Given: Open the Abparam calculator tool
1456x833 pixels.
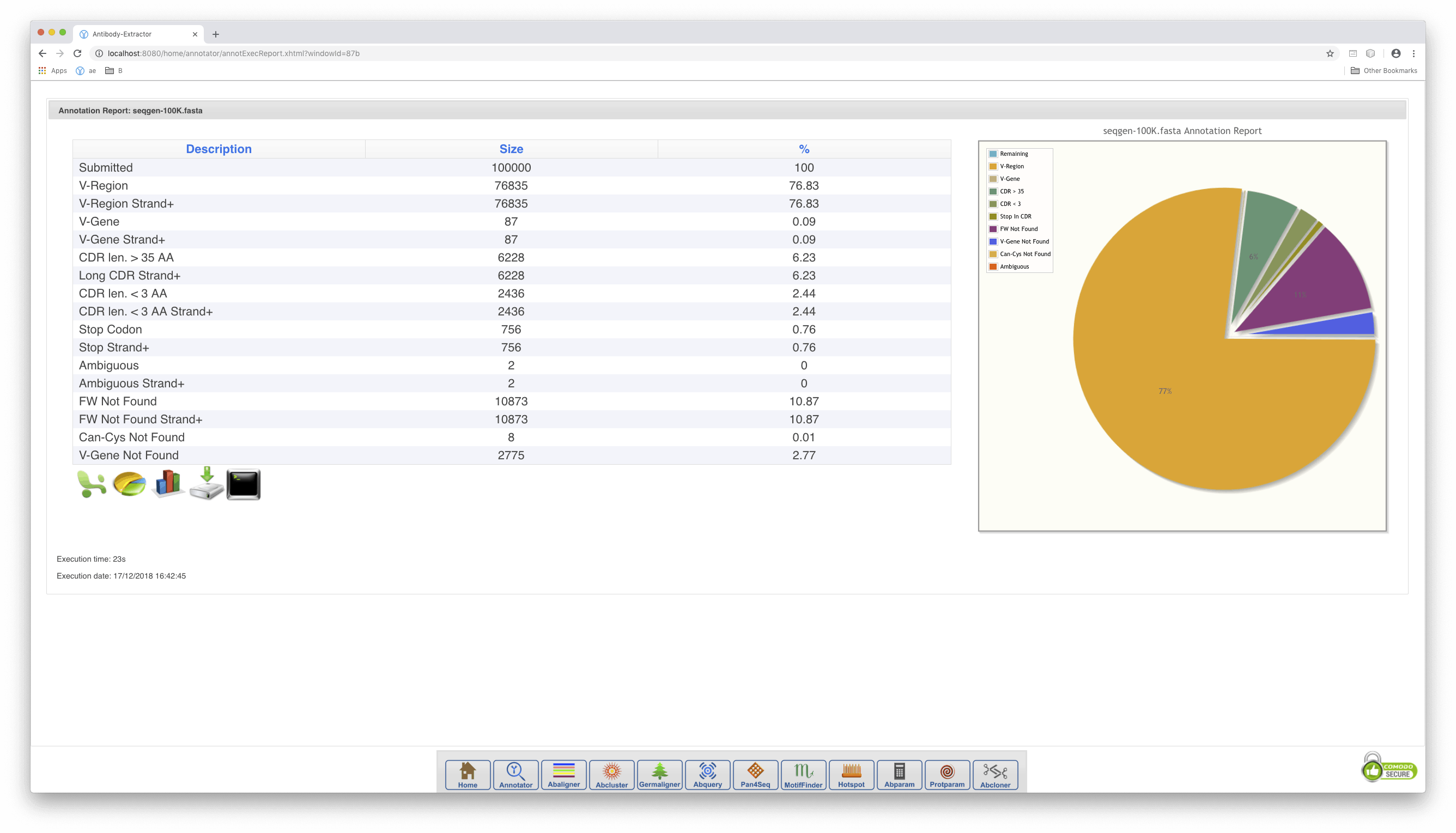Looking at the screenshot, I should coord(899,775).
